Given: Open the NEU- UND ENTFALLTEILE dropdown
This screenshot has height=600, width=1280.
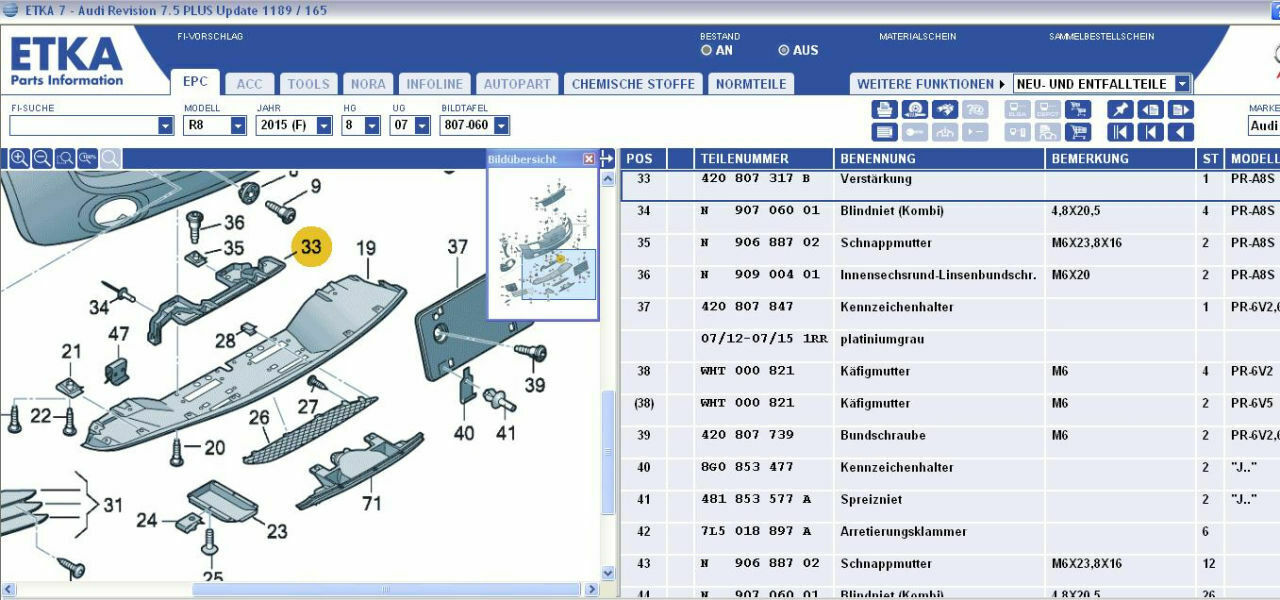Looking at the screenshot, I should click(x=1183, y=84).
